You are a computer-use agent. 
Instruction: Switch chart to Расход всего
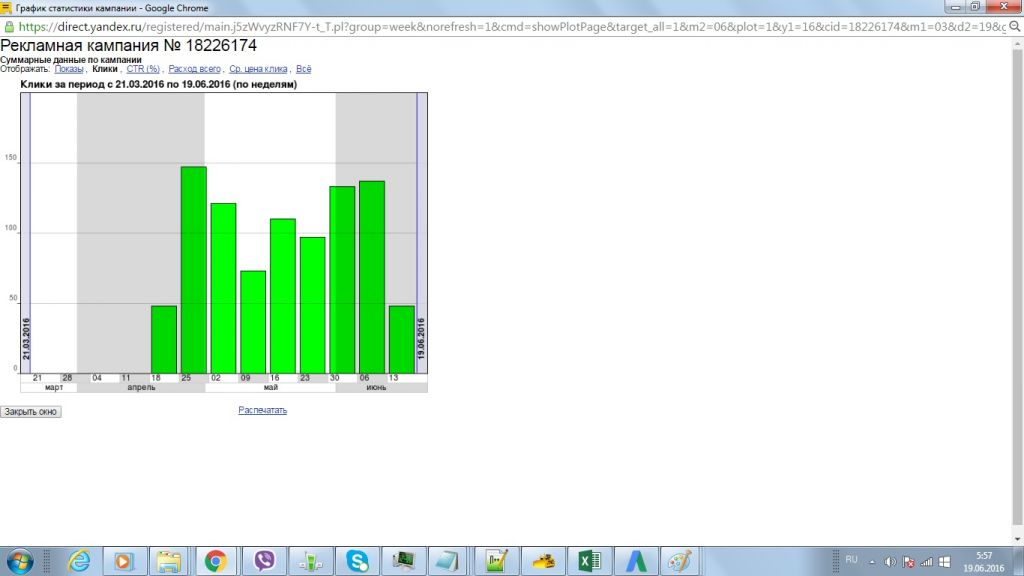pos(194,69)
